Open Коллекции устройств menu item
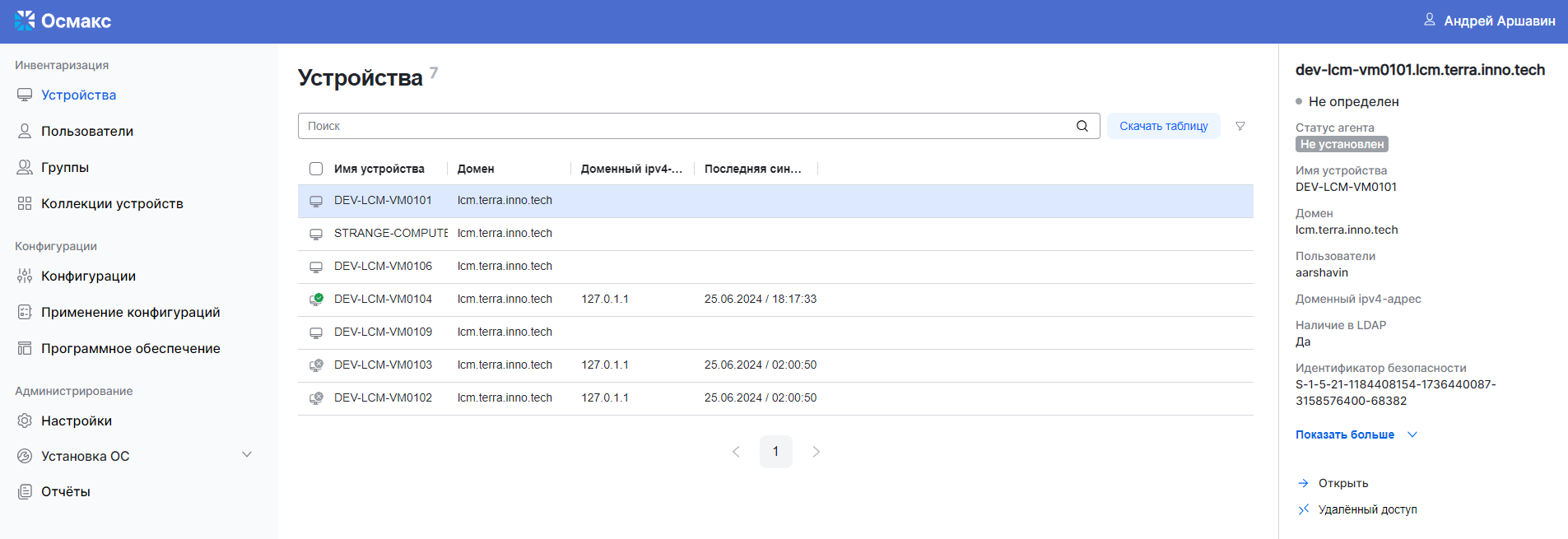1568x539 pixels. (112, 204)
